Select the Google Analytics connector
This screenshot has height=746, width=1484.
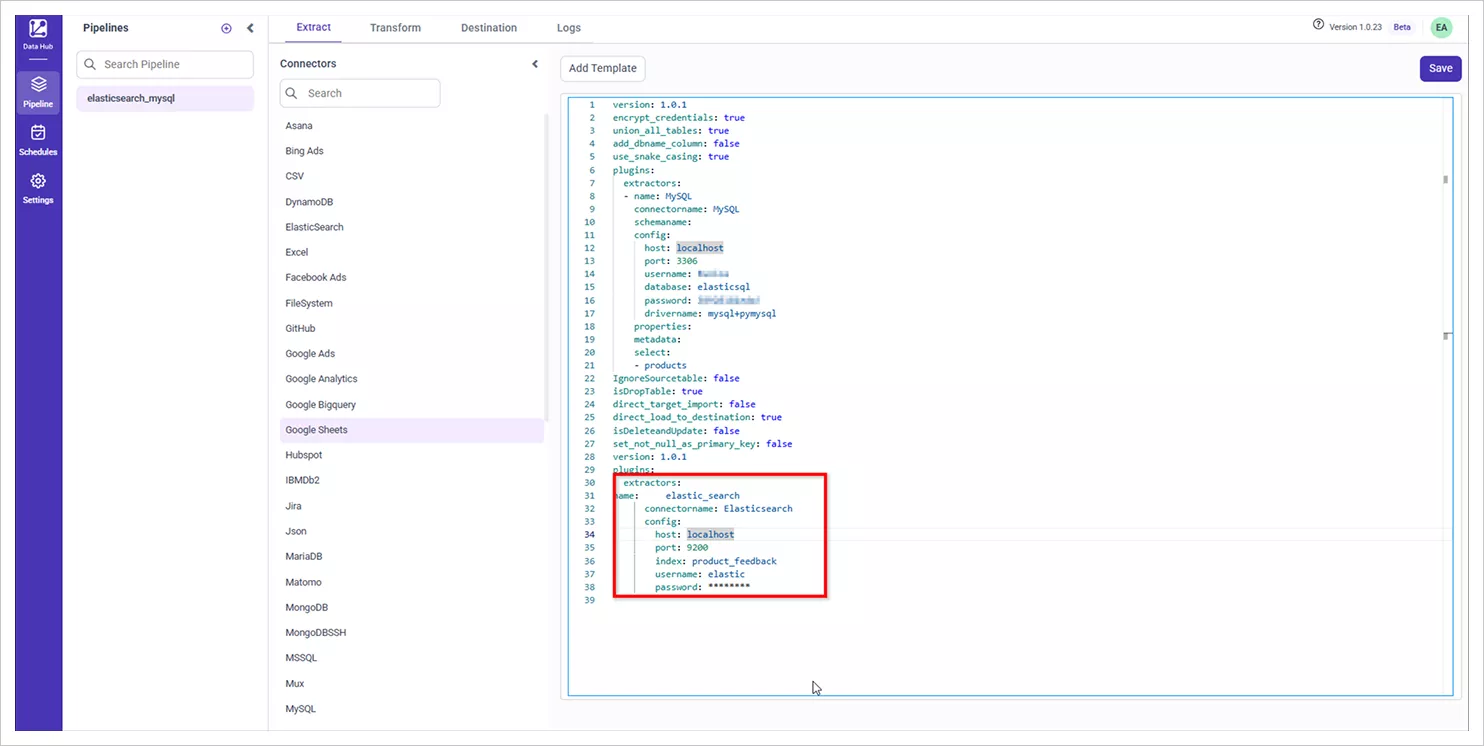tap(412, 379)
